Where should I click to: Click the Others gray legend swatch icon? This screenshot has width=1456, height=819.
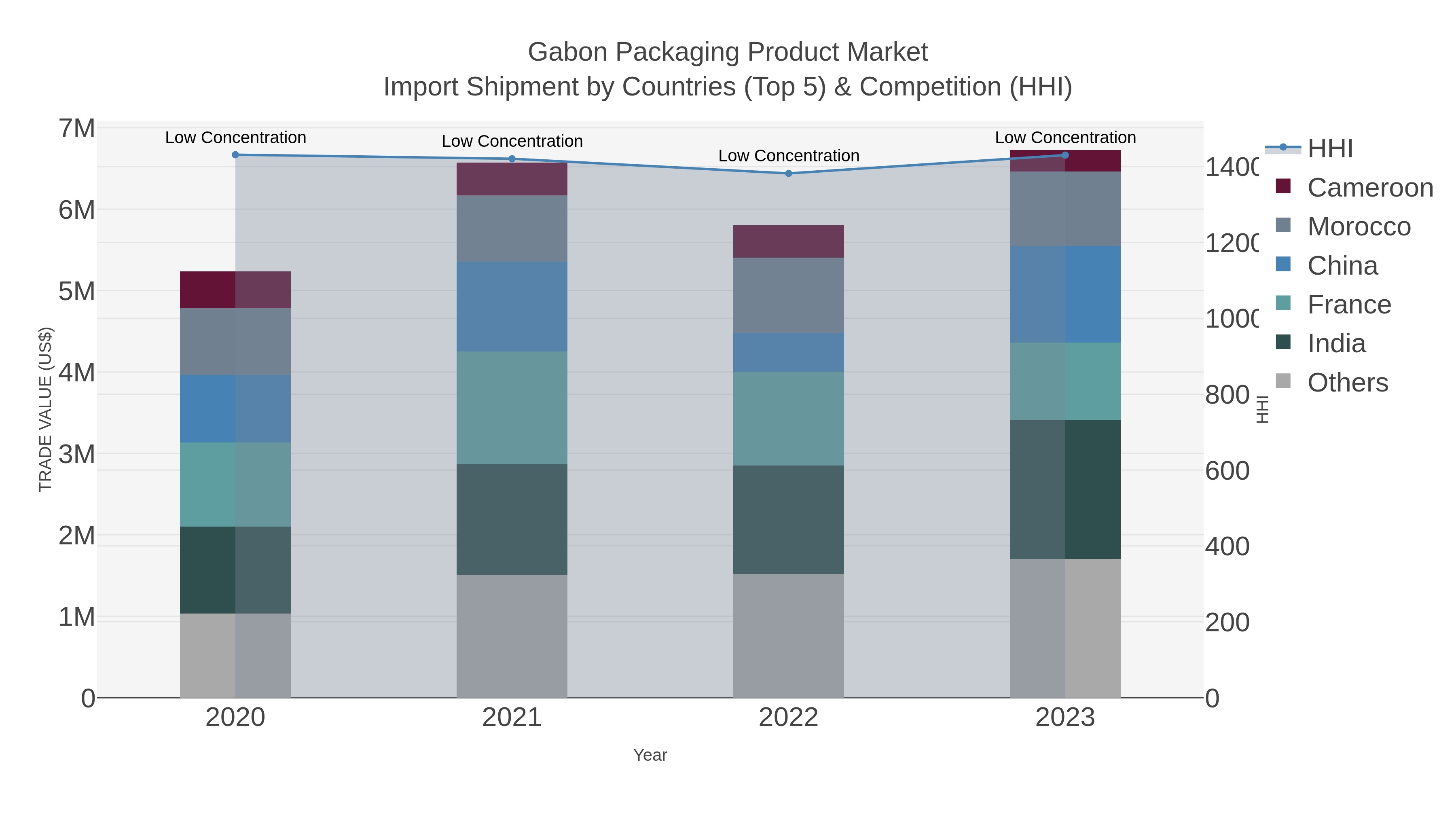[x=1283, y=381]
